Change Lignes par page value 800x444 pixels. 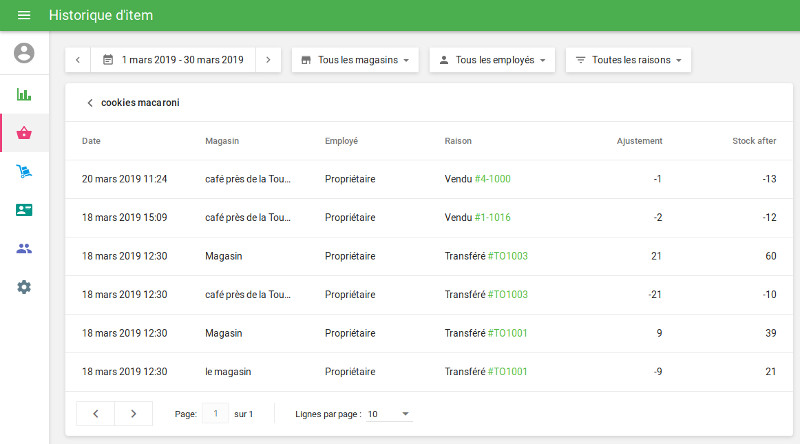coord(388,414)
